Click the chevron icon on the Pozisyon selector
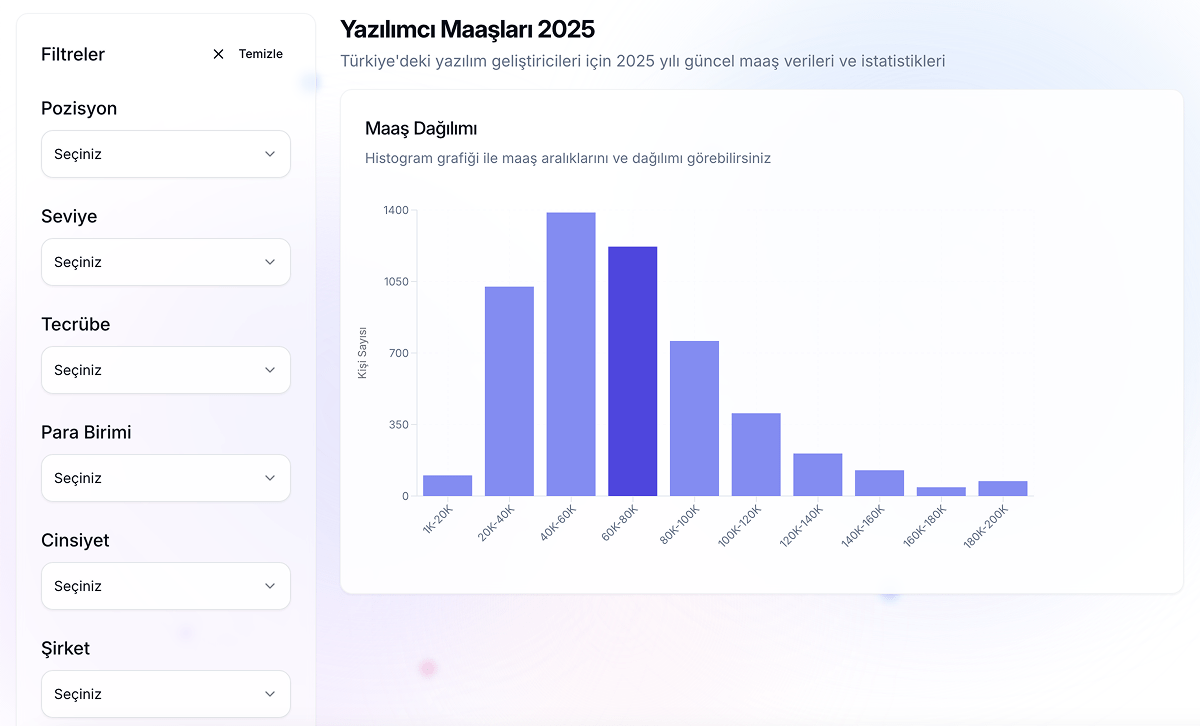 tap(270, 154)
